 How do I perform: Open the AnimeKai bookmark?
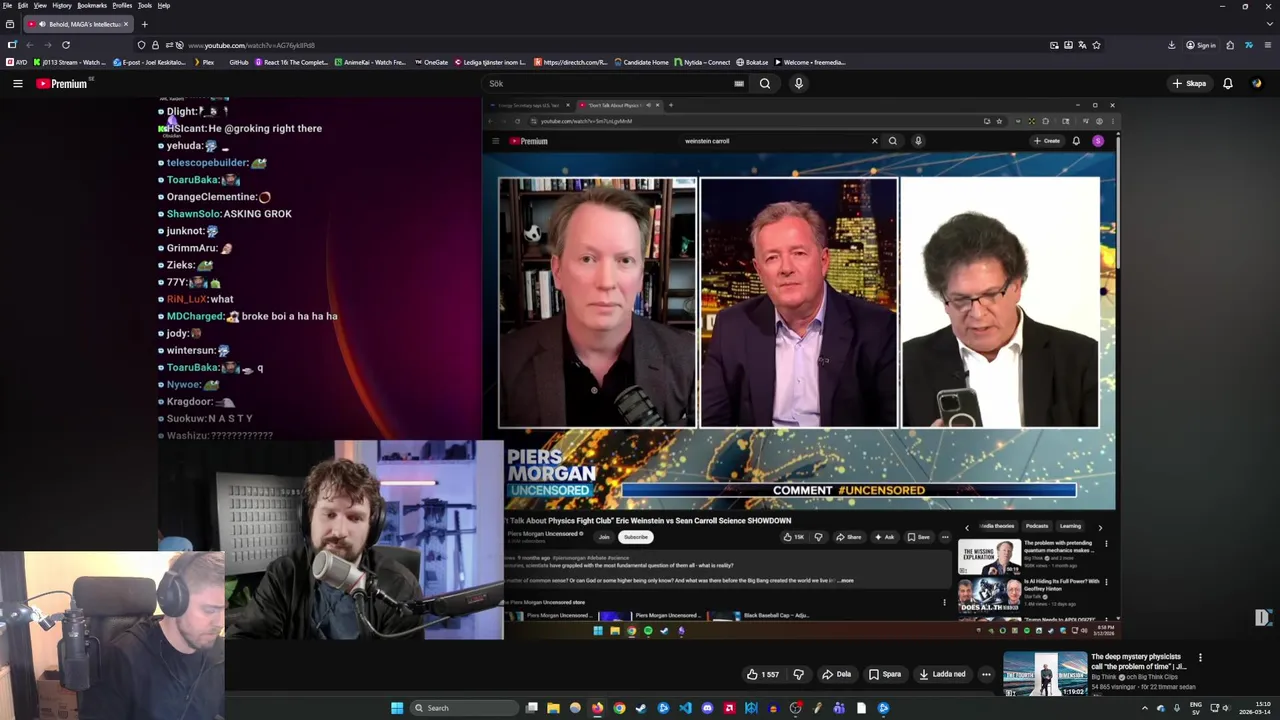370,62
